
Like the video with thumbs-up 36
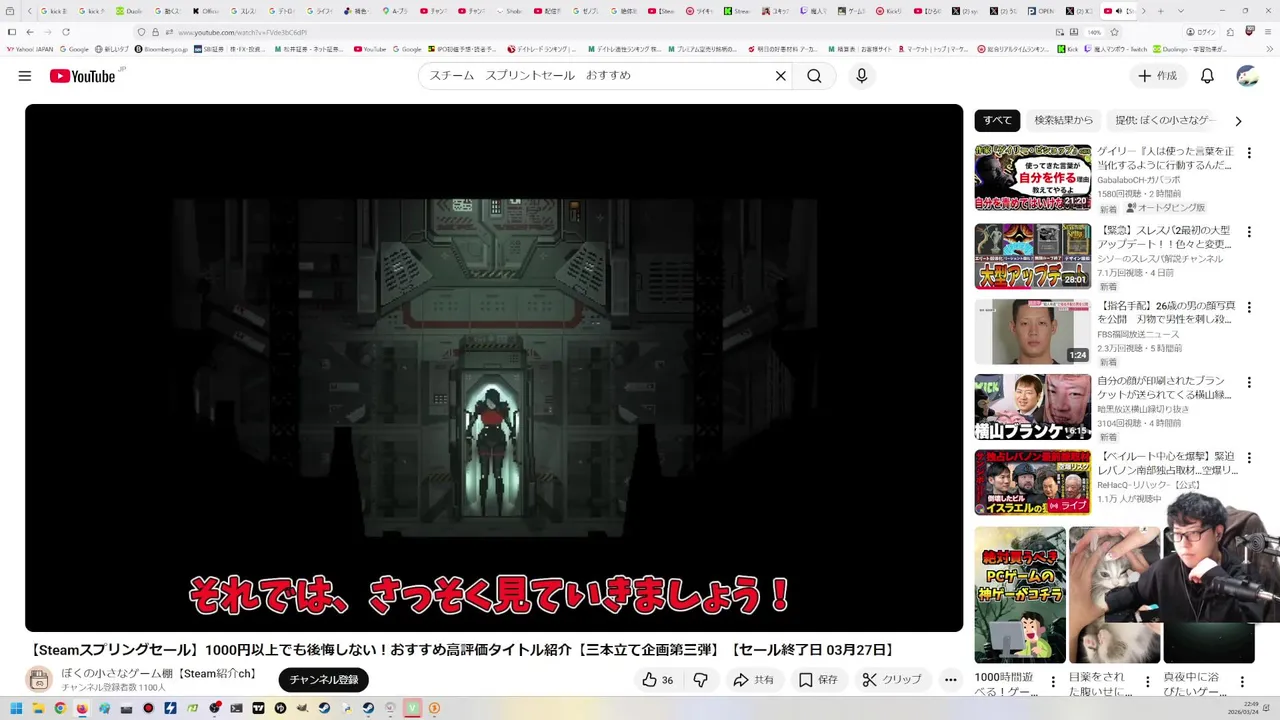657,680
